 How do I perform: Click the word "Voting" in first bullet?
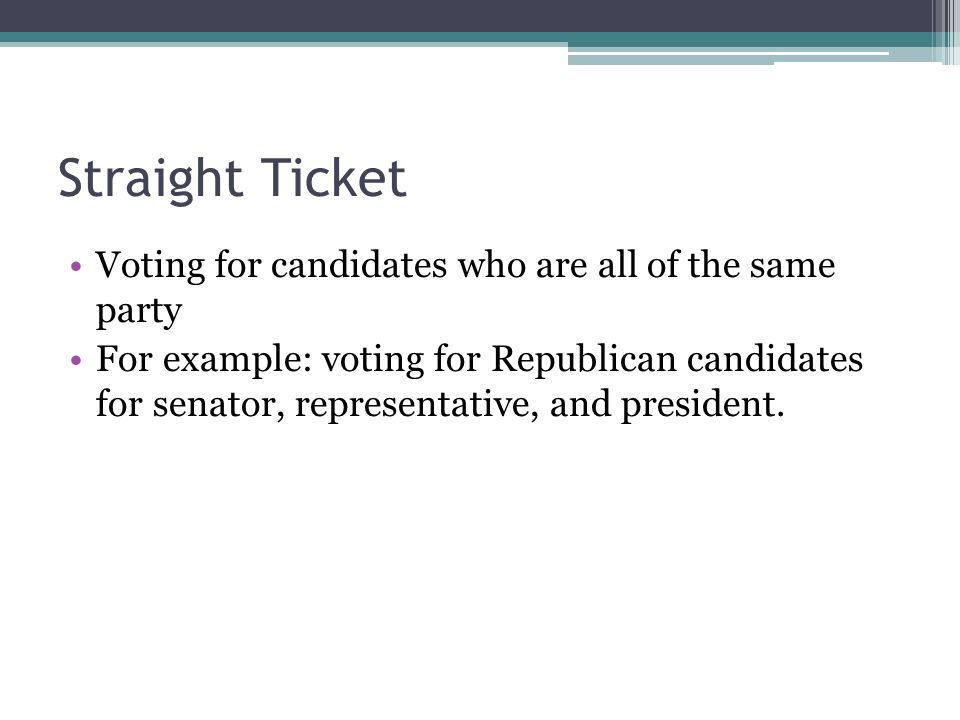click(151, 267)
